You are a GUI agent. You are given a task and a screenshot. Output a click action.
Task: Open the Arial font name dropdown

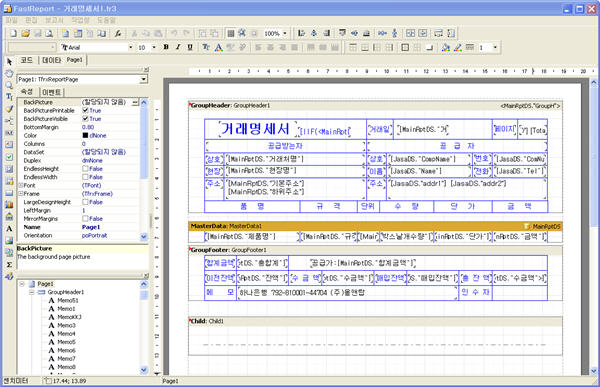pos(130,47)
